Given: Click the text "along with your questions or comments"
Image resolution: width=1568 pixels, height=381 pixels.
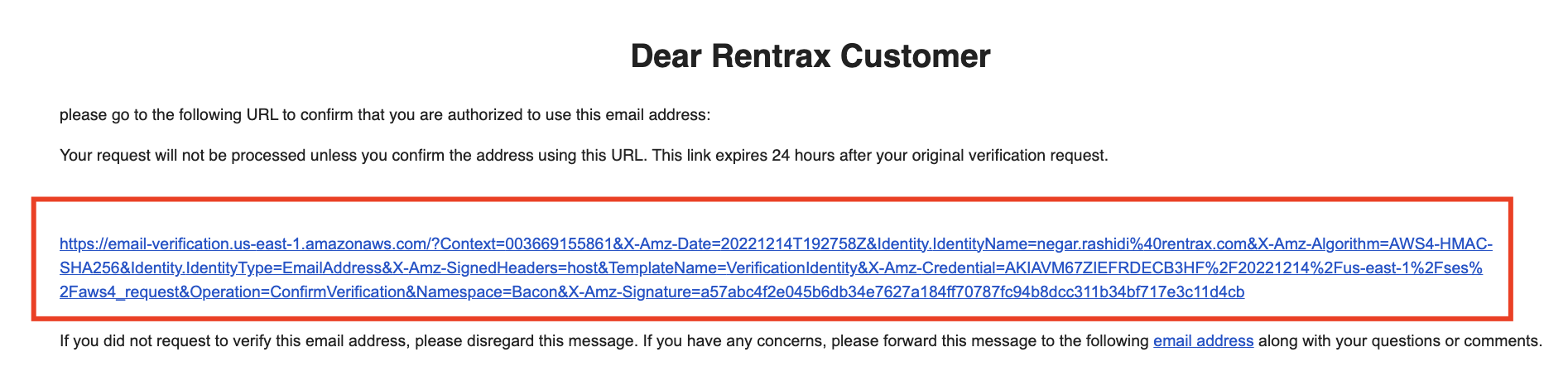Looking at the screenshot, I should pos(1400,340).
